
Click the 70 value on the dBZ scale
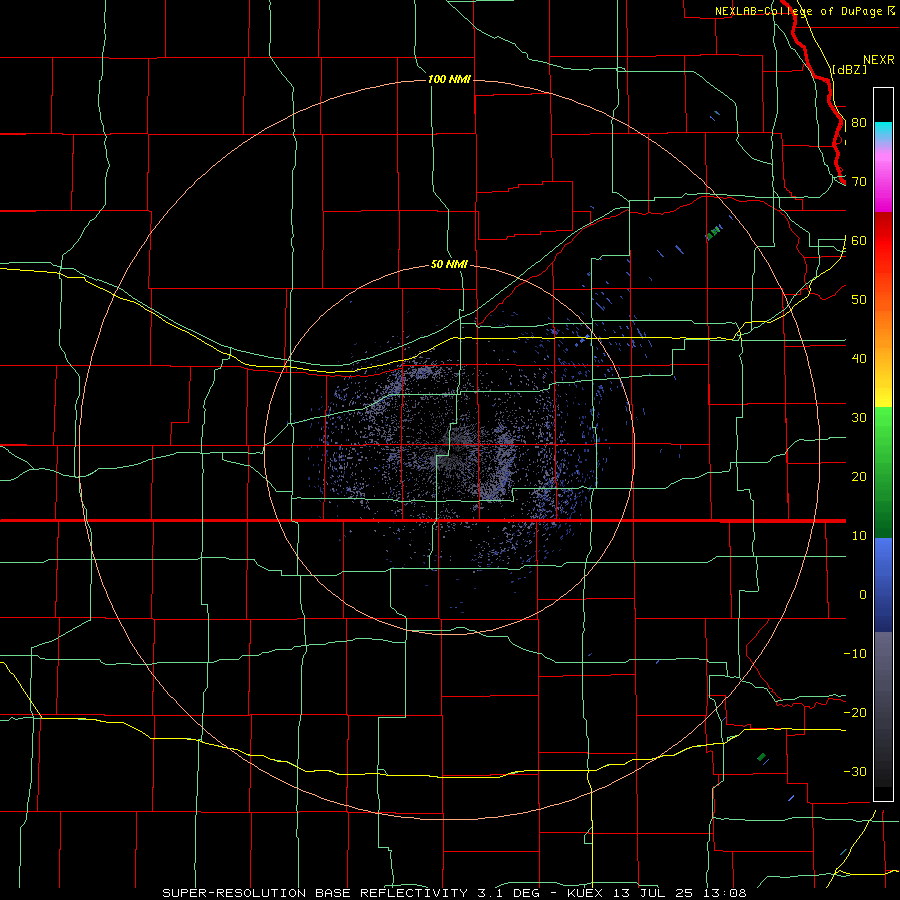point(859,182)
